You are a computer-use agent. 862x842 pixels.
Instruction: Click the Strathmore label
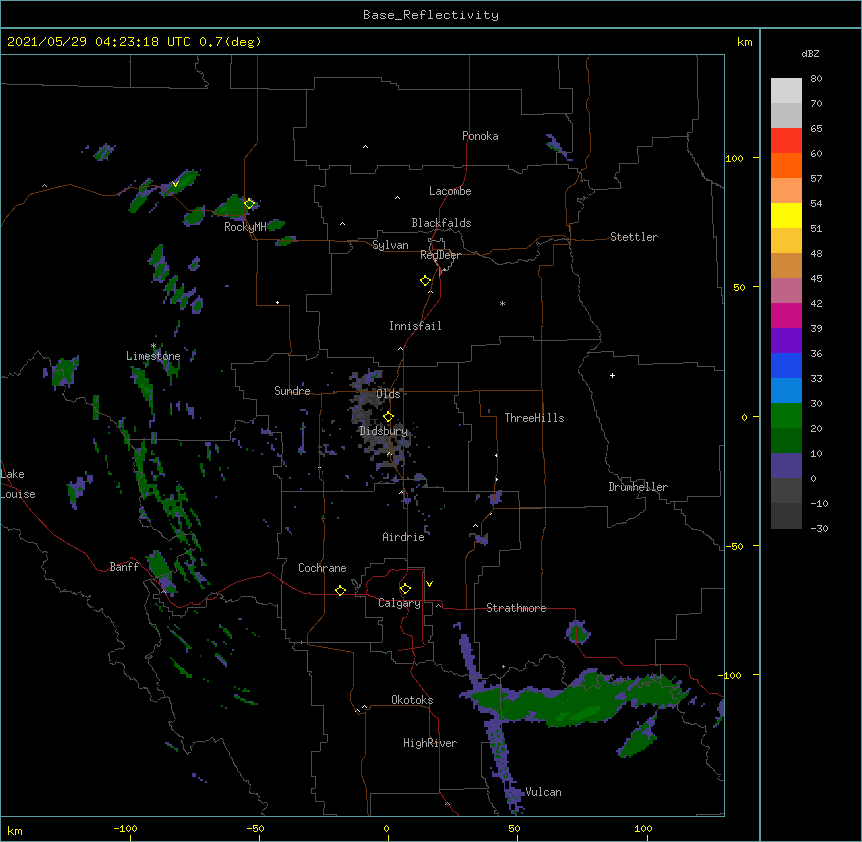[x=516, y=608]
